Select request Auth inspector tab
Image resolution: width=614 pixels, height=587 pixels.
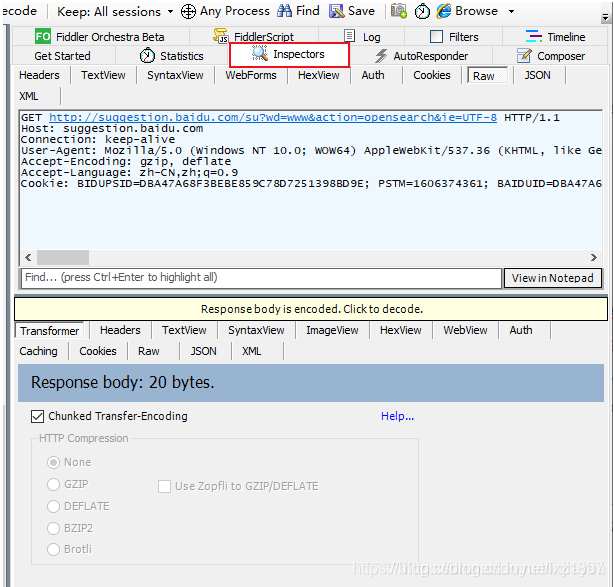(x=373, y=75)
